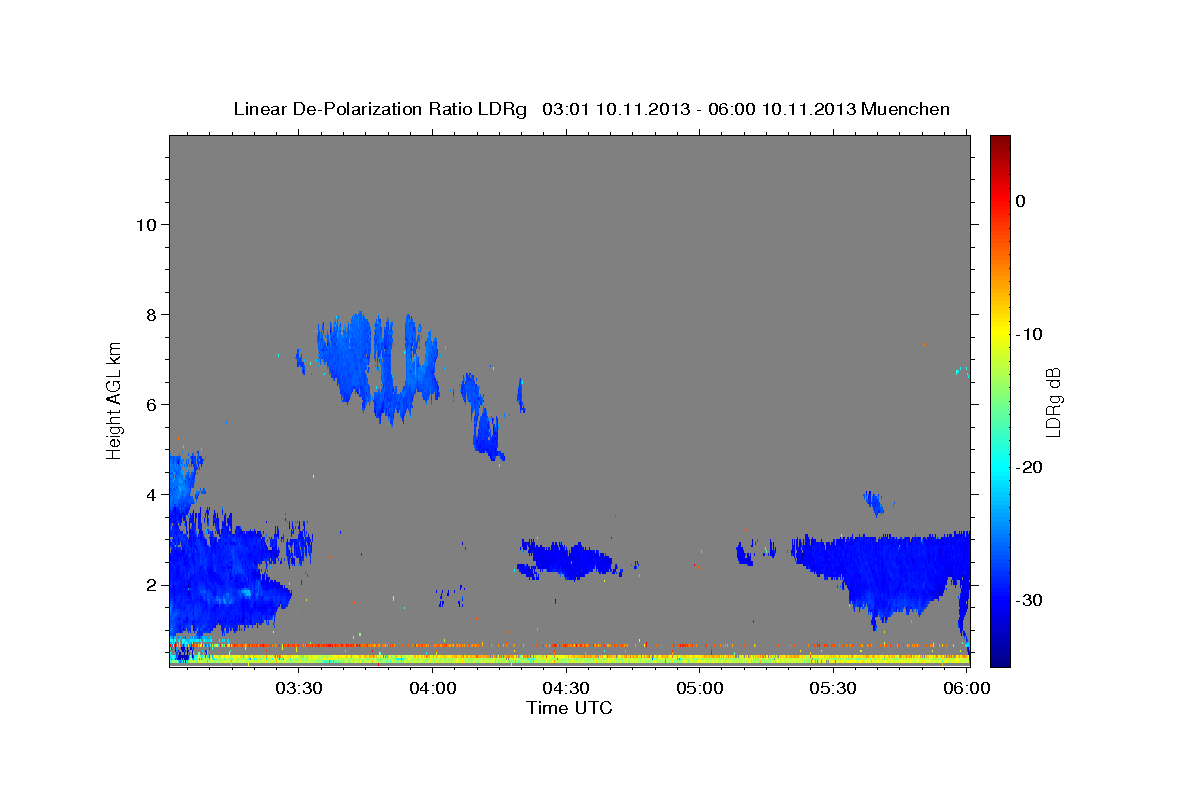Viewport: 1200px width, 800px height.
Task: Click the 'LDRg dB' colorbar title
Action: [1053, 401]
